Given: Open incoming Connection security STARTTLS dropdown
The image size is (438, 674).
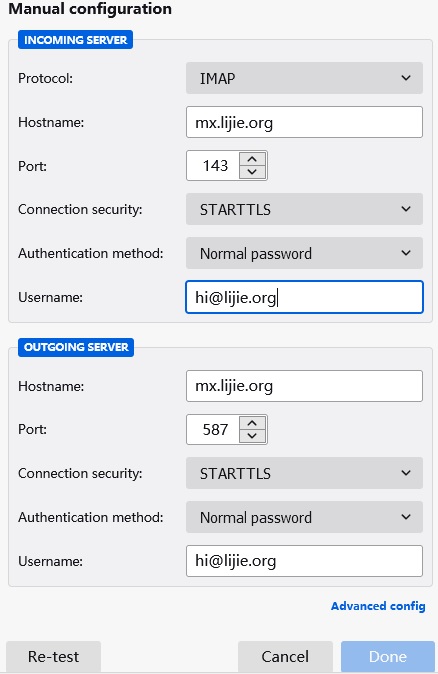Looking at the screenshot, I should point(304,209).
